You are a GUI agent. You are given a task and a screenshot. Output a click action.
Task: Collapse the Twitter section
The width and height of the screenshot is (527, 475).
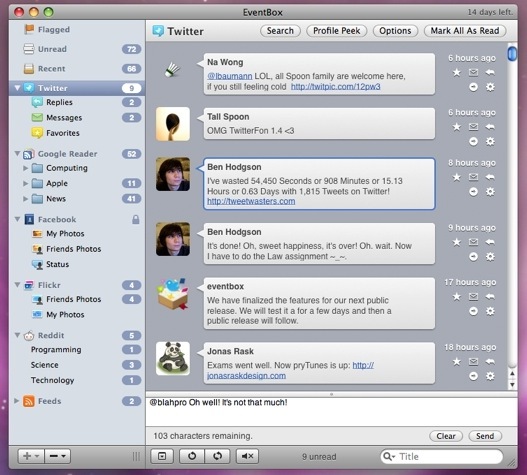coord(17,88)
